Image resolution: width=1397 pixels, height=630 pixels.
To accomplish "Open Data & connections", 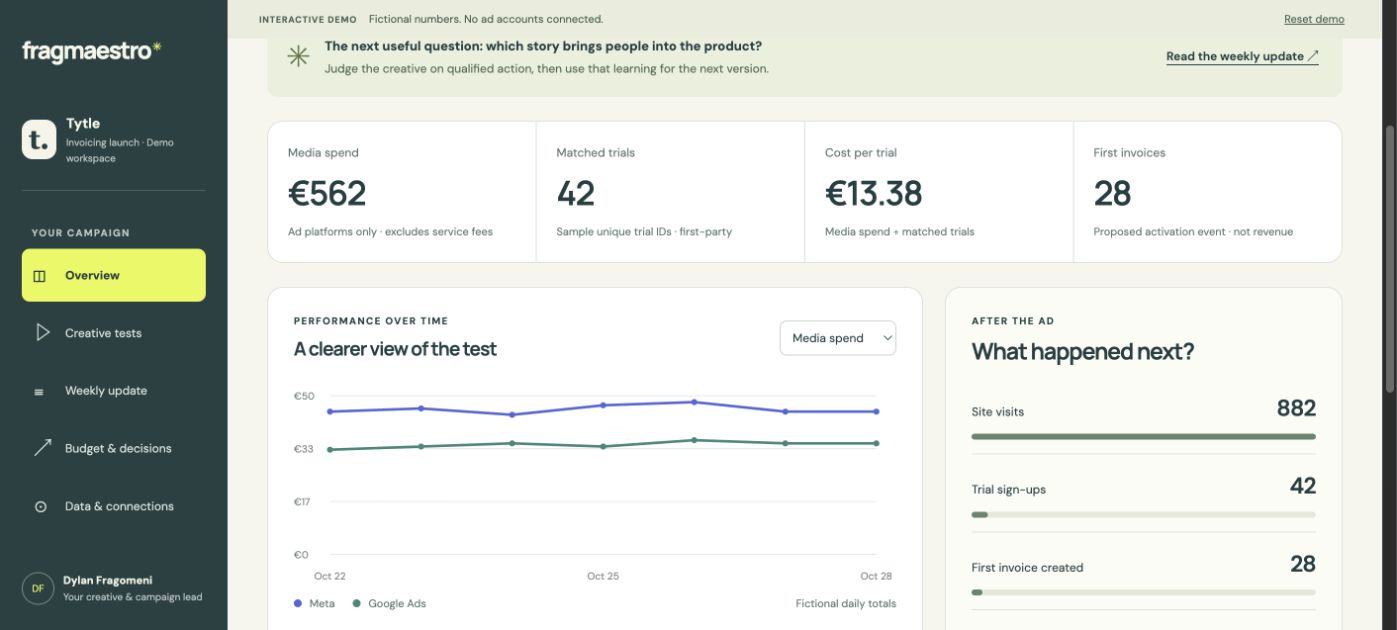I will 114,506.
